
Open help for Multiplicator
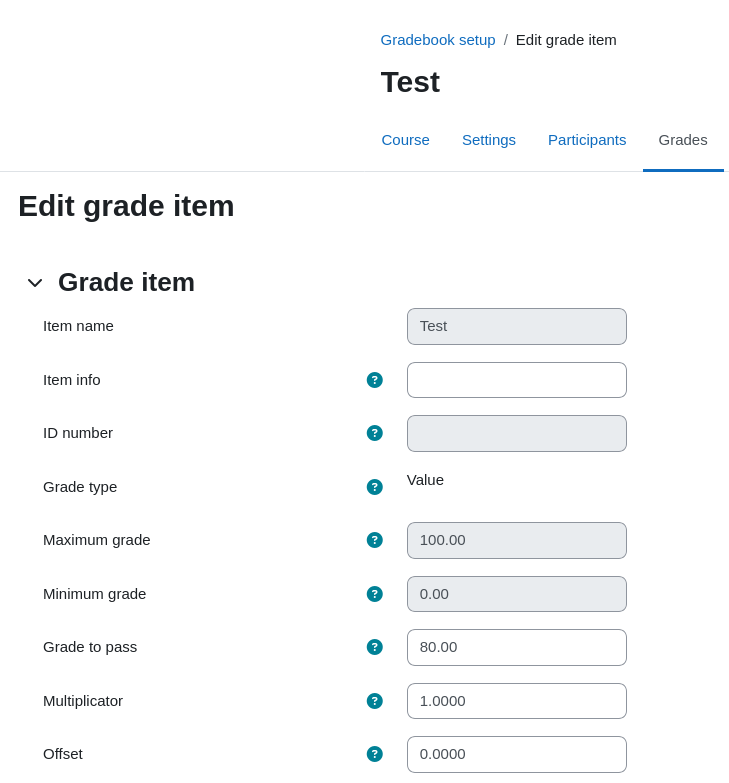(374, 701)
